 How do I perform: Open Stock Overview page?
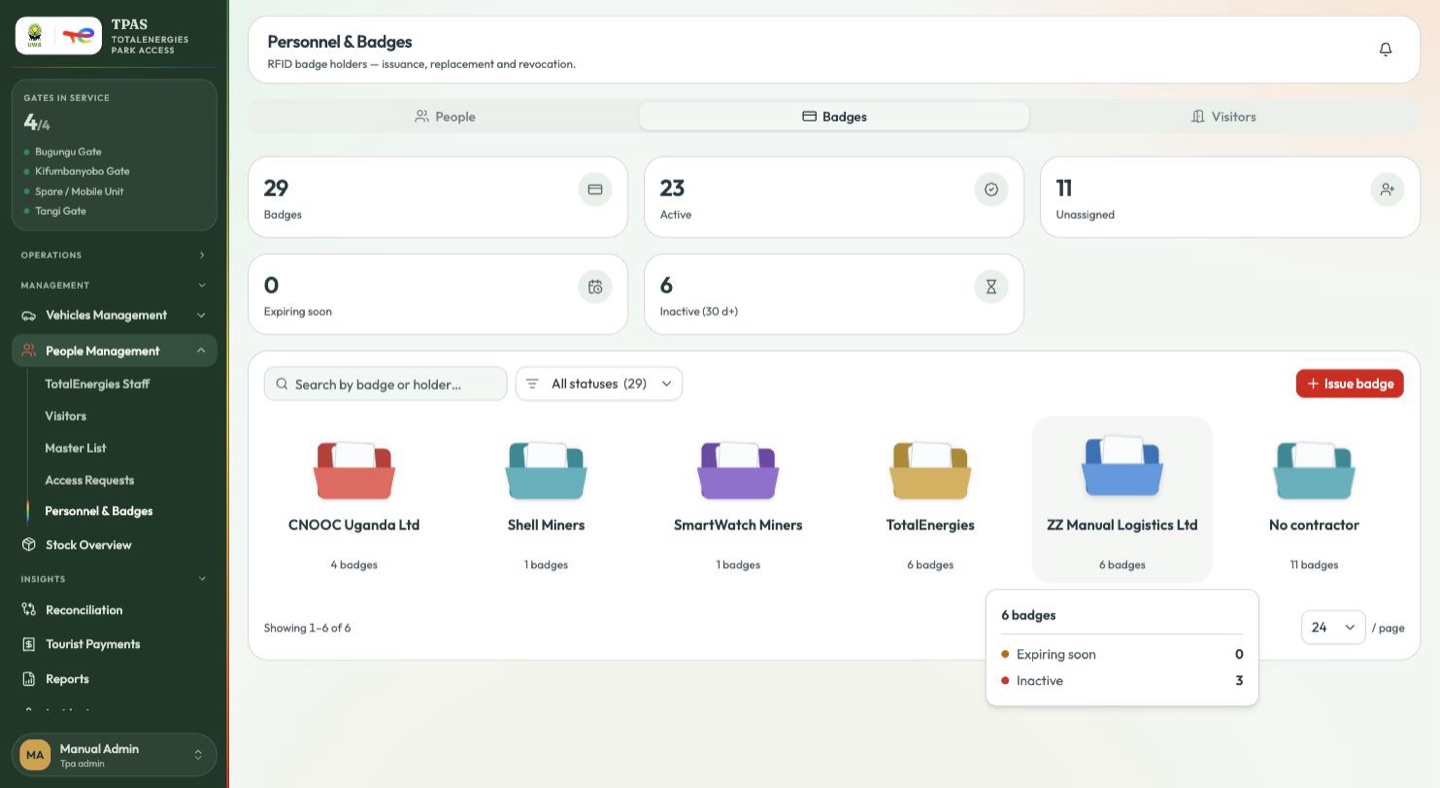click(114, 545)
